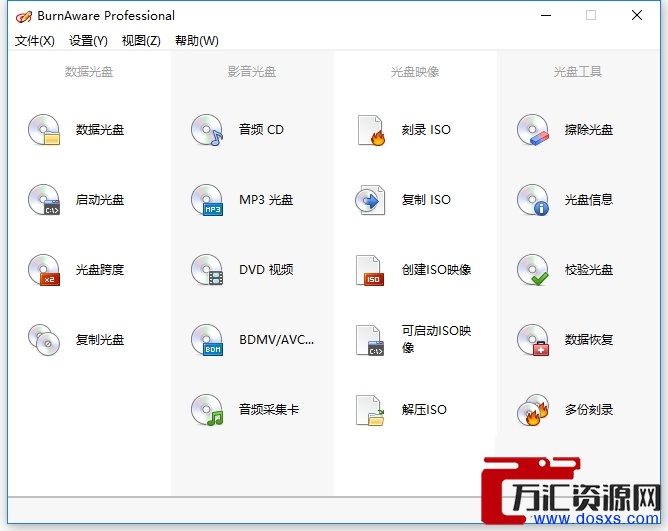Click the 启动光盘 boot disc icon

point(44,199)
